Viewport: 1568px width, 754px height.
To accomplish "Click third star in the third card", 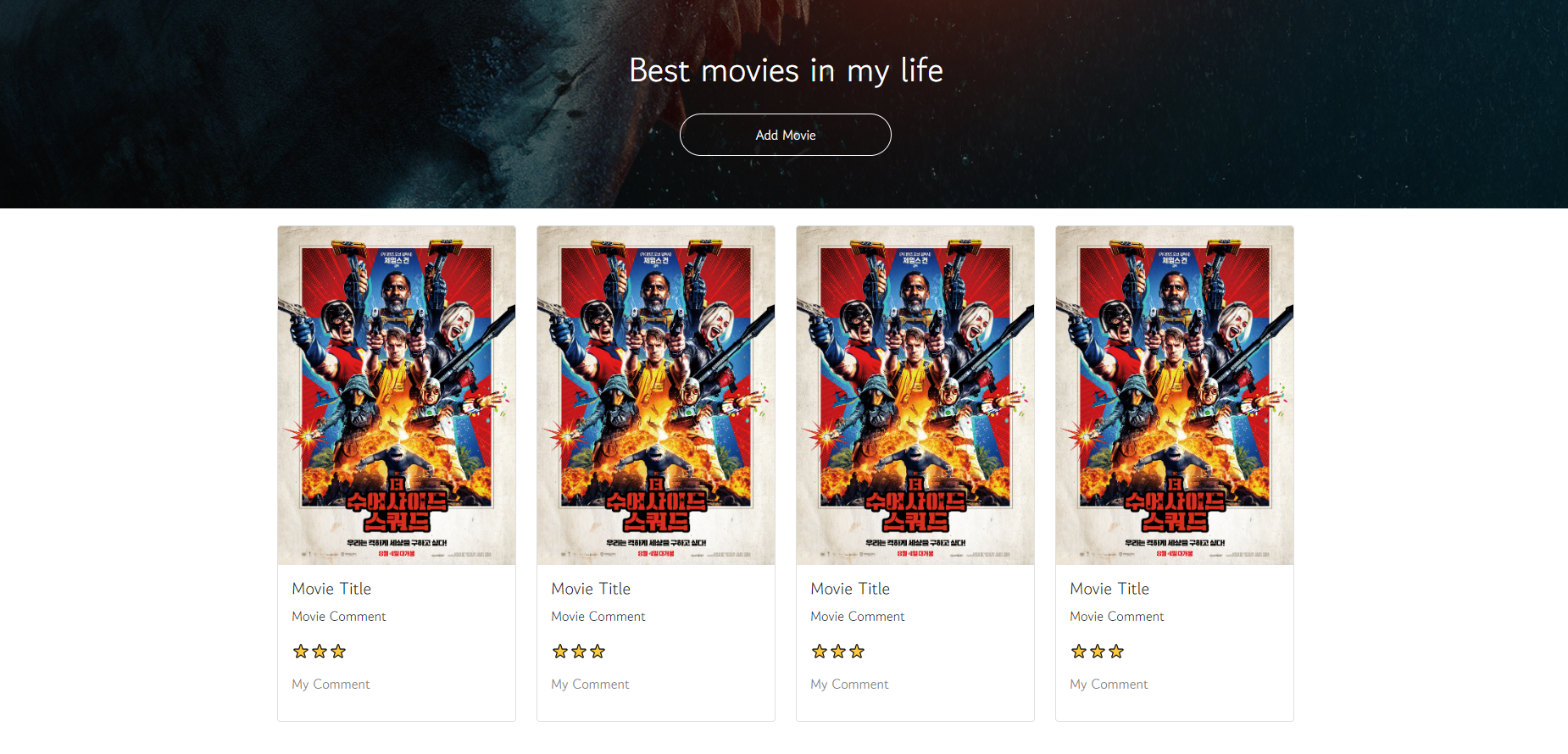I will 857,651.
